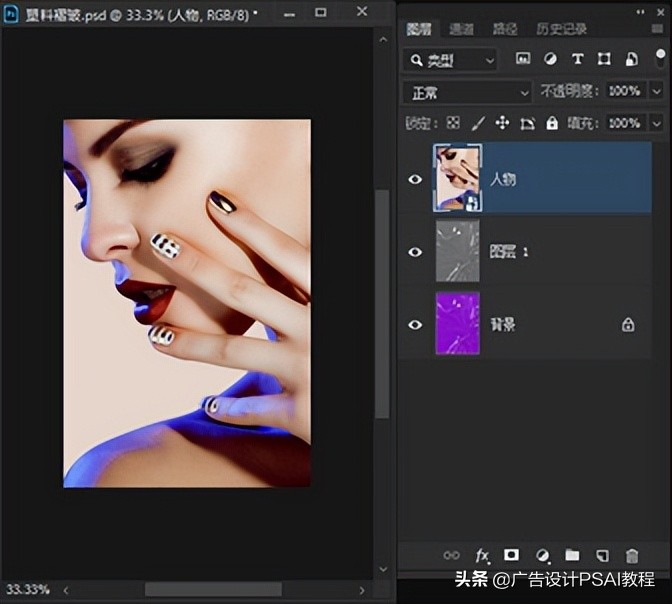Viewport: 672px width, 604px height.
Task: Open the fx layer style menu
Action: click(x=482, y=556)
